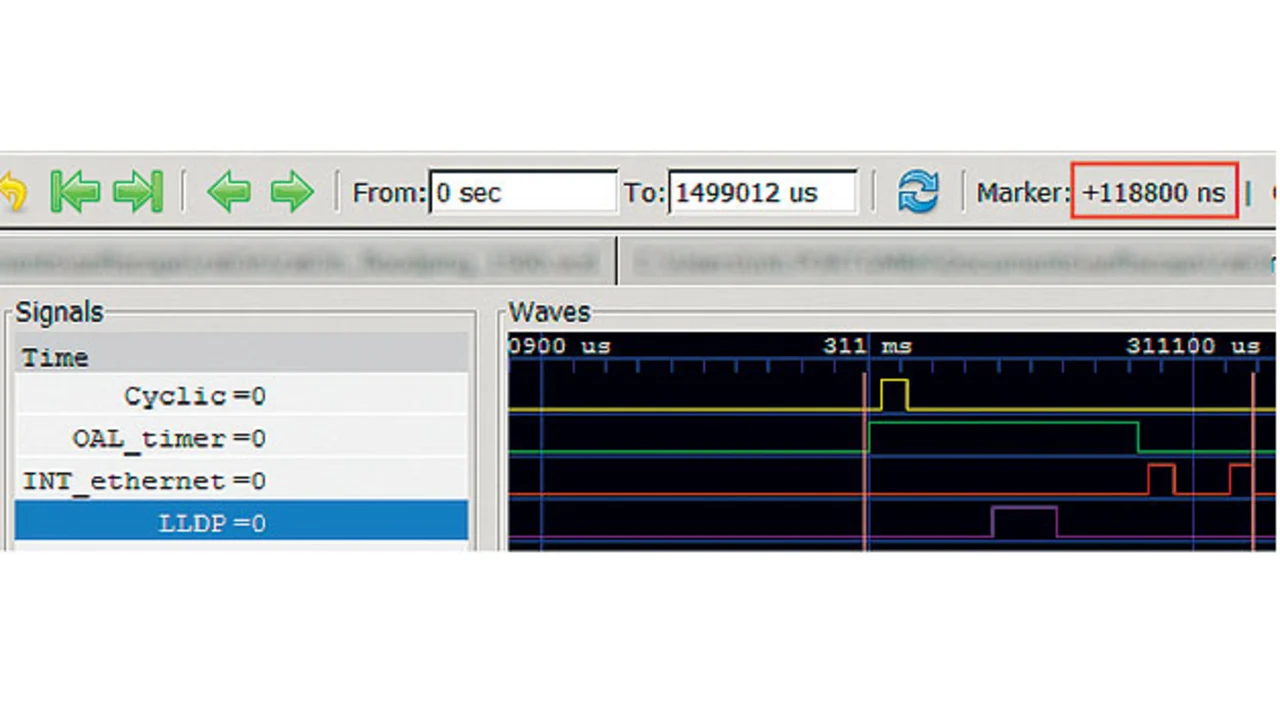
Task: Click the undo arrow icon in toolbar
Action: coord(12,190)
